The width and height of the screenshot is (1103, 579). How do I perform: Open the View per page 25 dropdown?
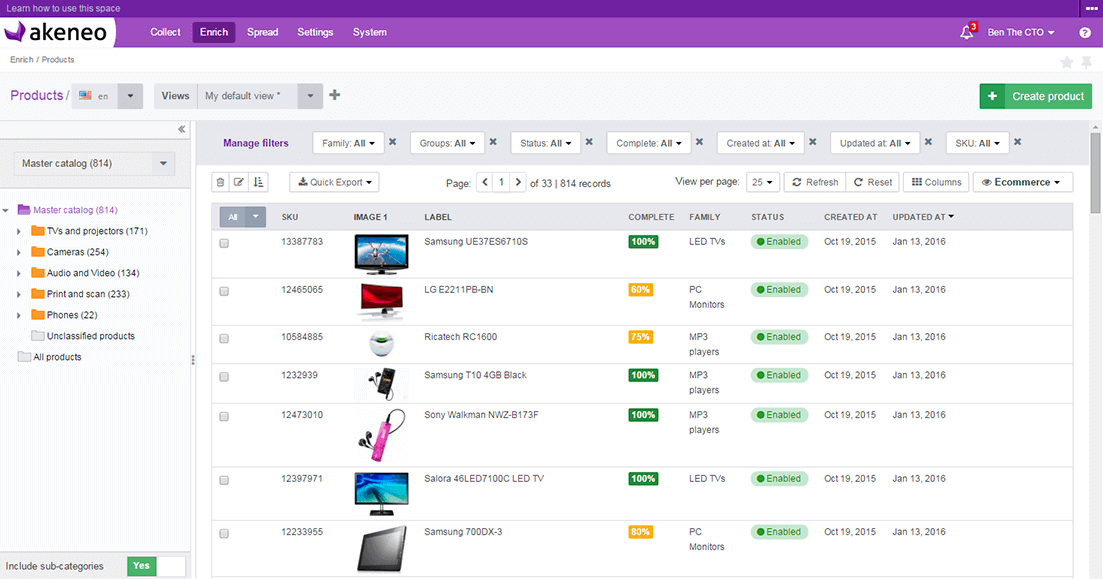(763, 182)
